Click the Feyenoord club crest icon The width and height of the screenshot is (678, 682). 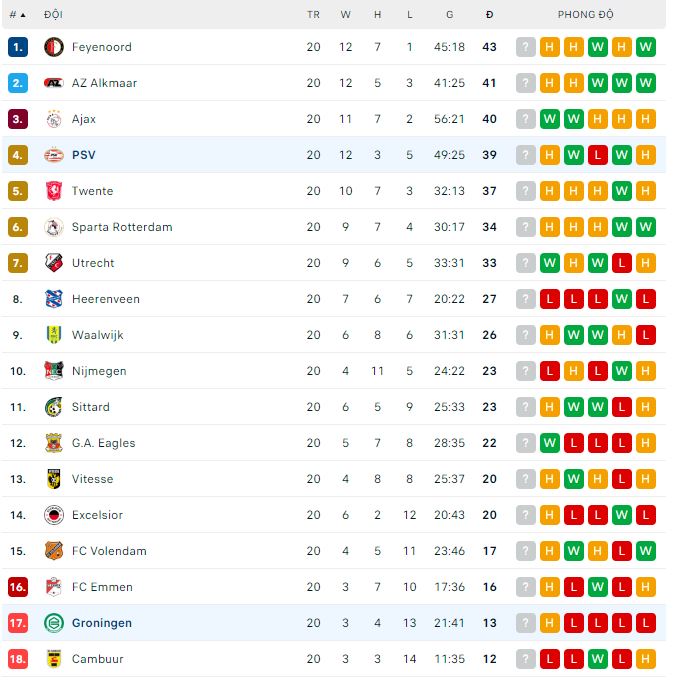tap(54, 47)
